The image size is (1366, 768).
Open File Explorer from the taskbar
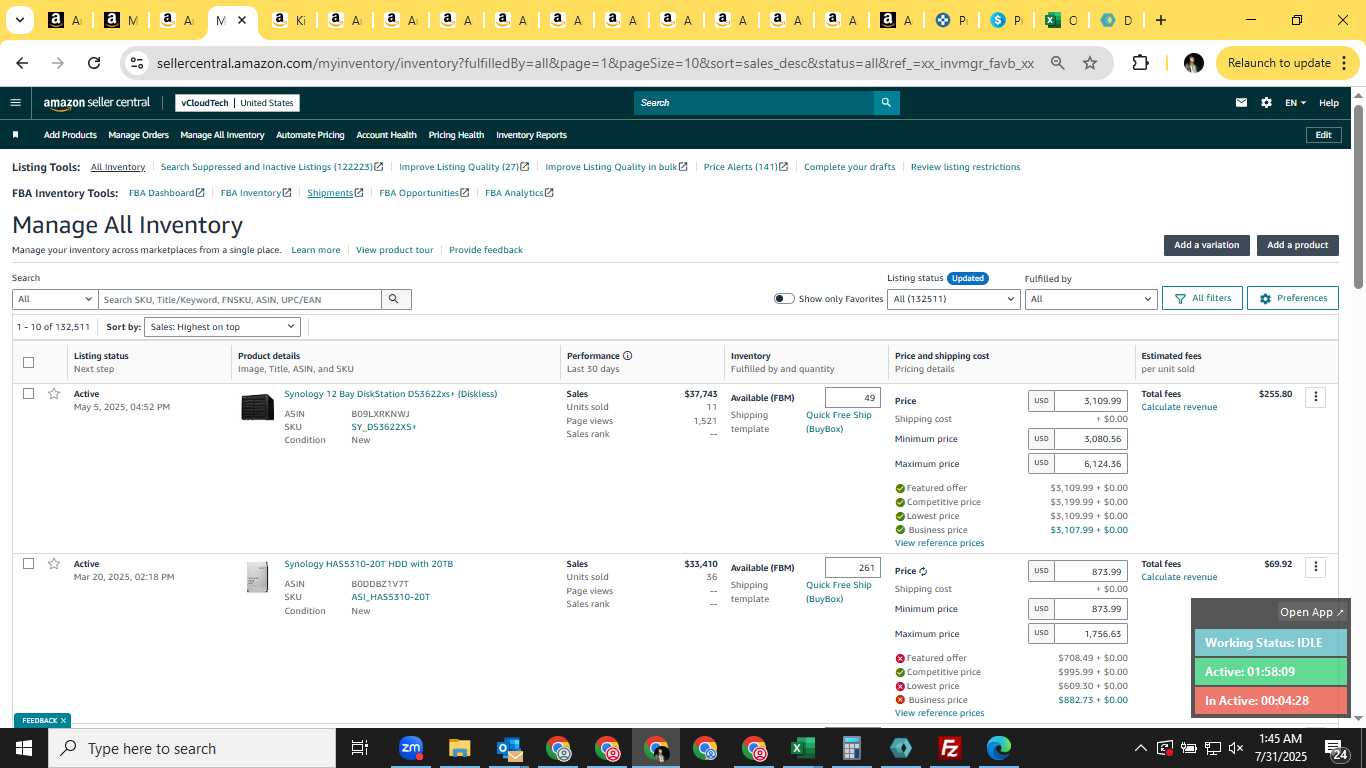pyautogui.click(x=459, y=748)
